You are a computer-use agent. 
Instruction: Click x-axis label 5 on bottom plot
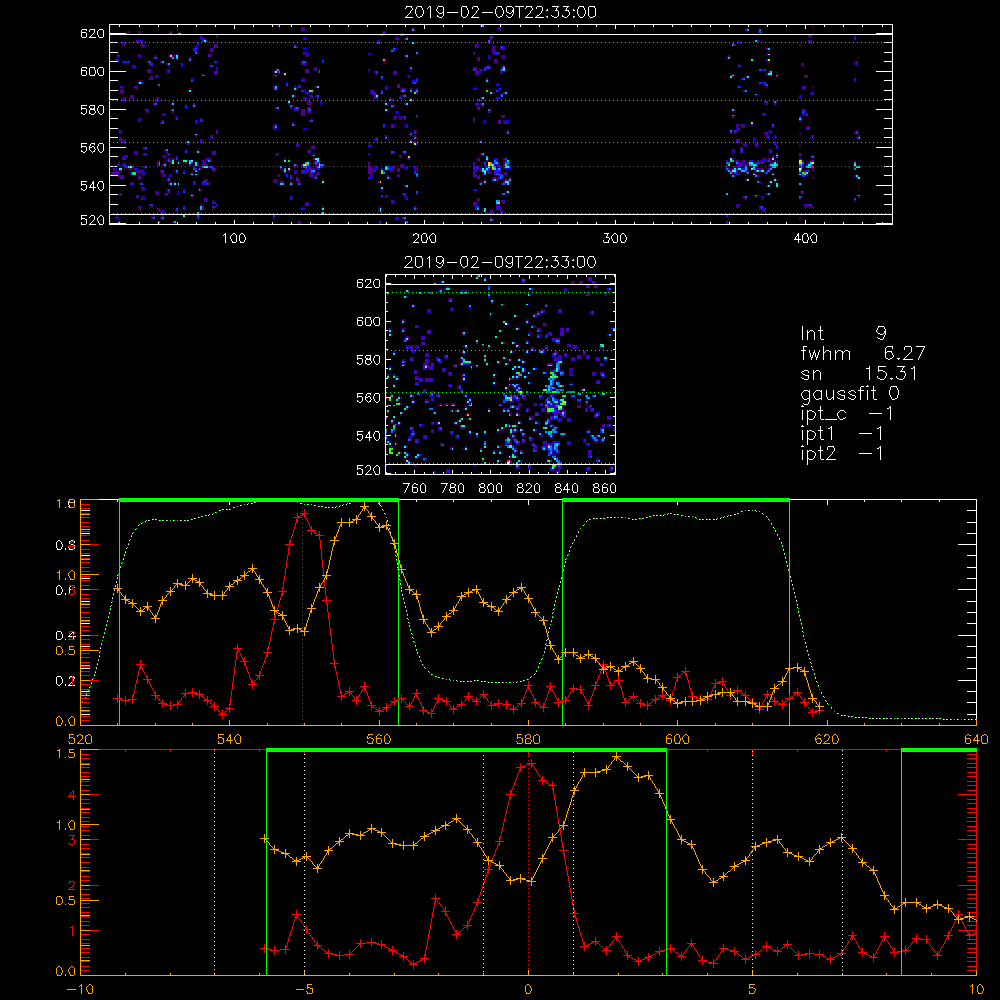[x=753, y=990]
